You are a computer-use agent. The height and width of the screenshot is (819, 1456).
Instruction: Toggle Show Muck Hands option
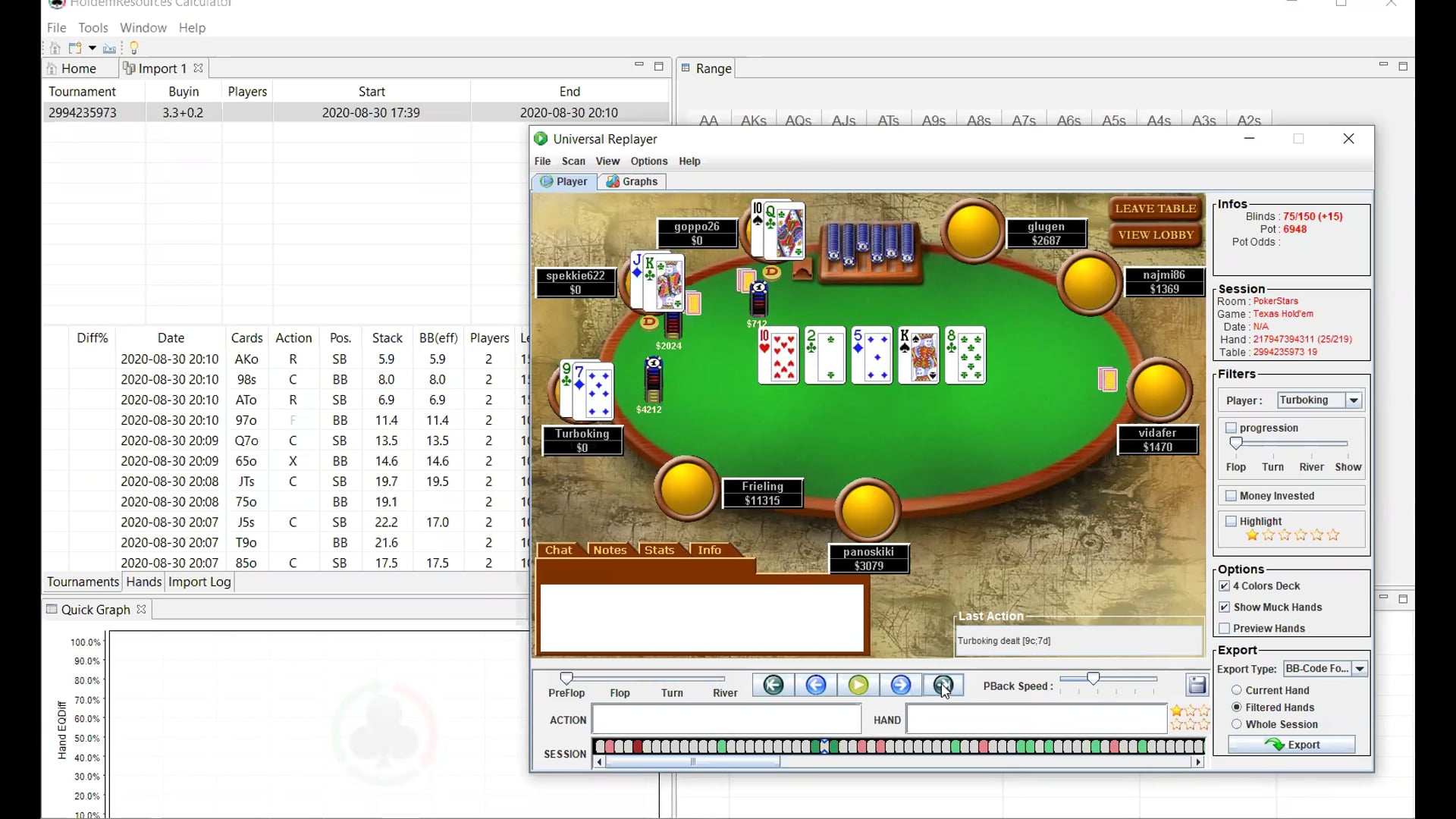click(1224, 607)
